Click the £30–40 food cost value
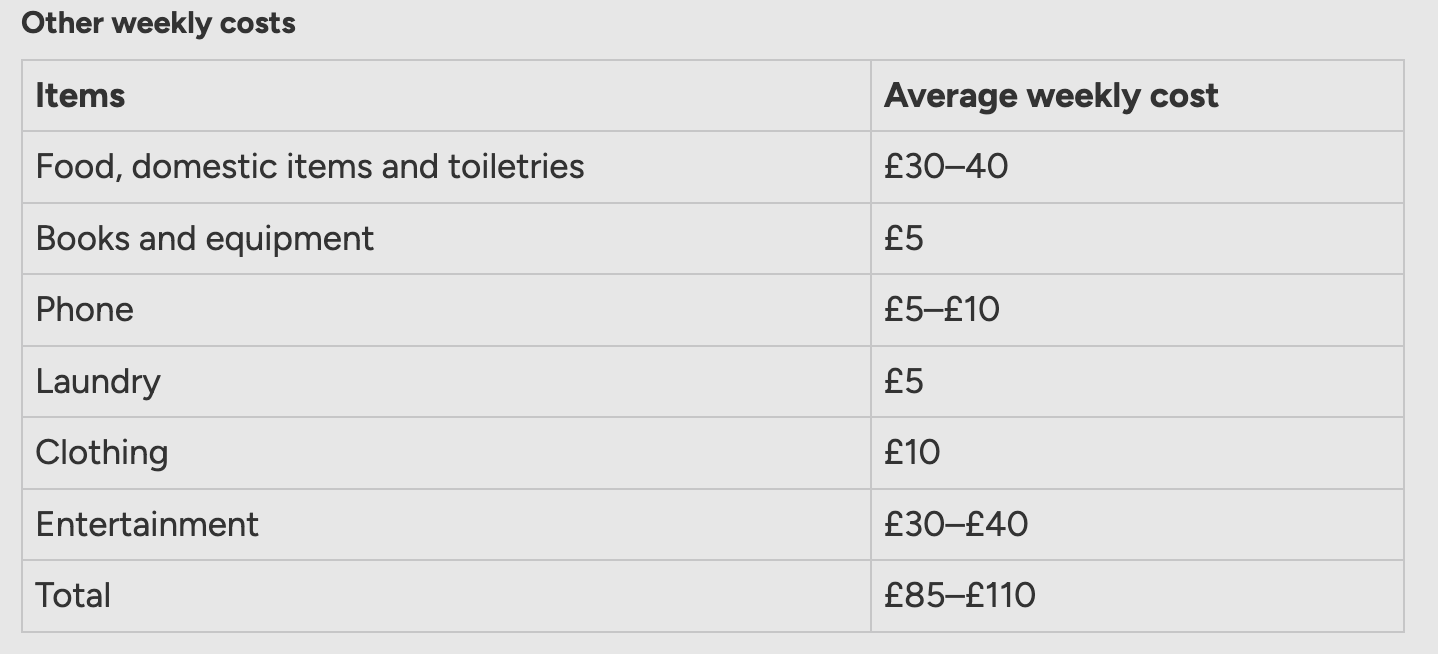 click(x=946, y=166)
